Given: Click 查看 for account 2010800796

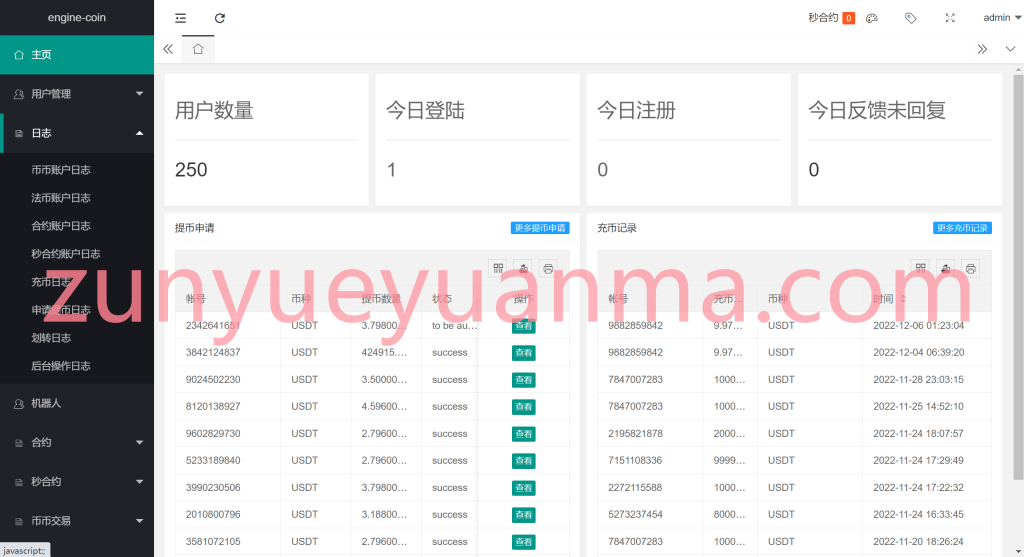Looking at the screenshot, I should coord(524,515).
